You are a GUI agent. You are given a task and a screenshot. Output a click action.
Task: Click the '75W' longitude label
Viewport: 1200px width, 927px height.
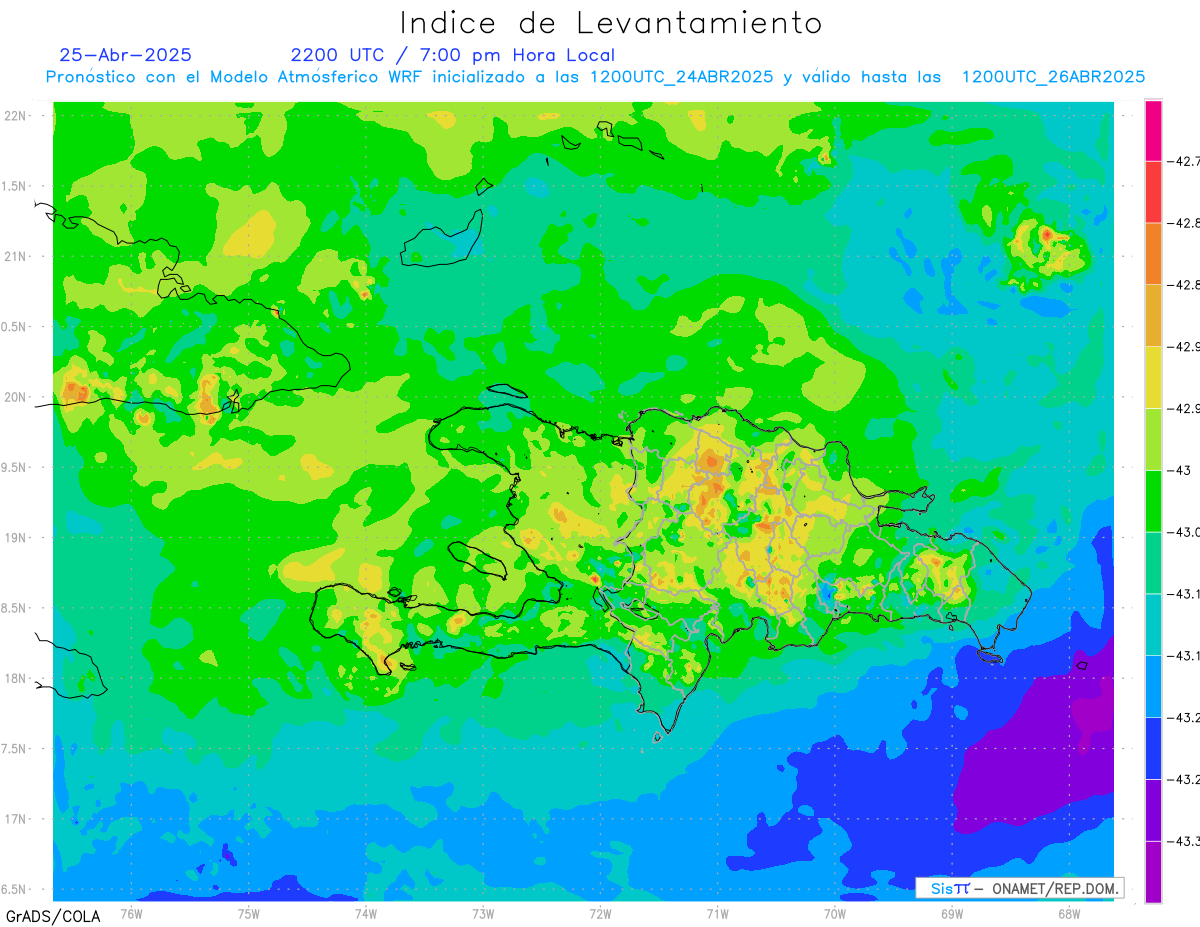click(x=249, y=913)
